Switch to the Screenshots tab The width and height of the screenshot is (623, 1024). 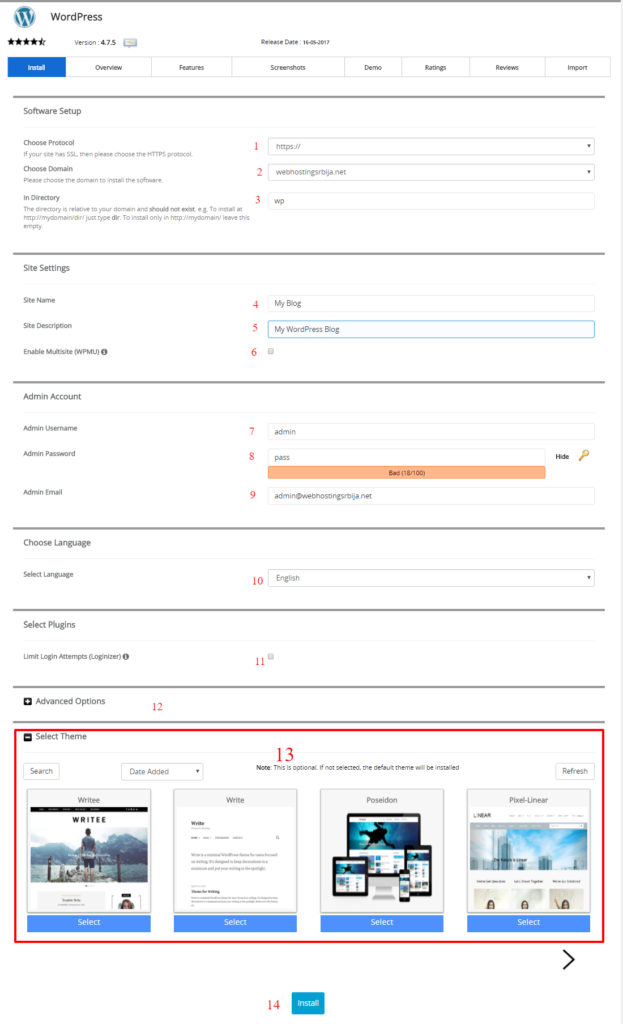coord(288,67)
